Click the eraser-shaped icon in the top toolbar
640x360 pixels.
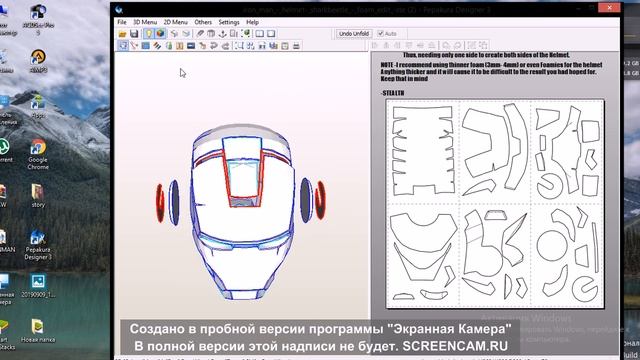200,33
